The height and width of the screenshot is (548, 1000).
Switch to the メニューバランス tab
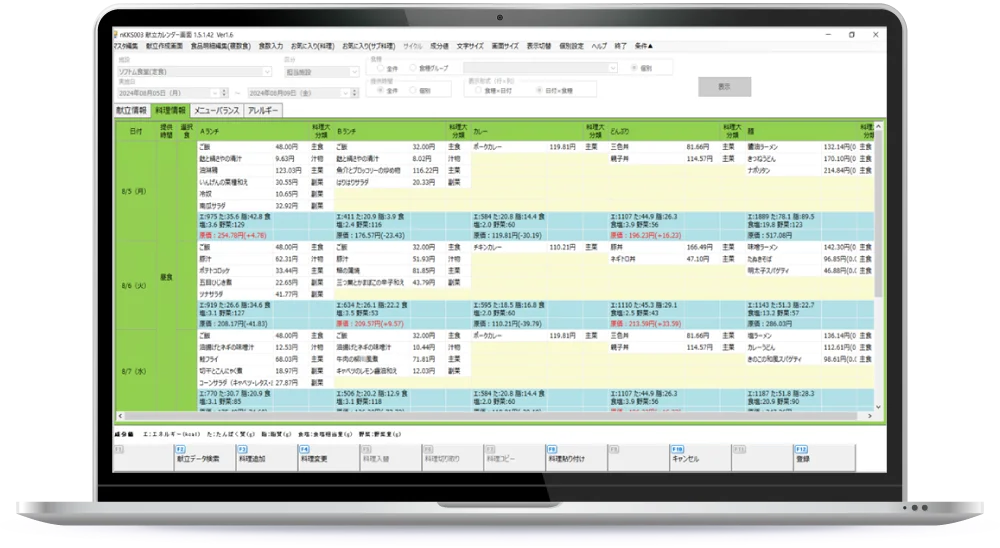click(x=216, y=110)
